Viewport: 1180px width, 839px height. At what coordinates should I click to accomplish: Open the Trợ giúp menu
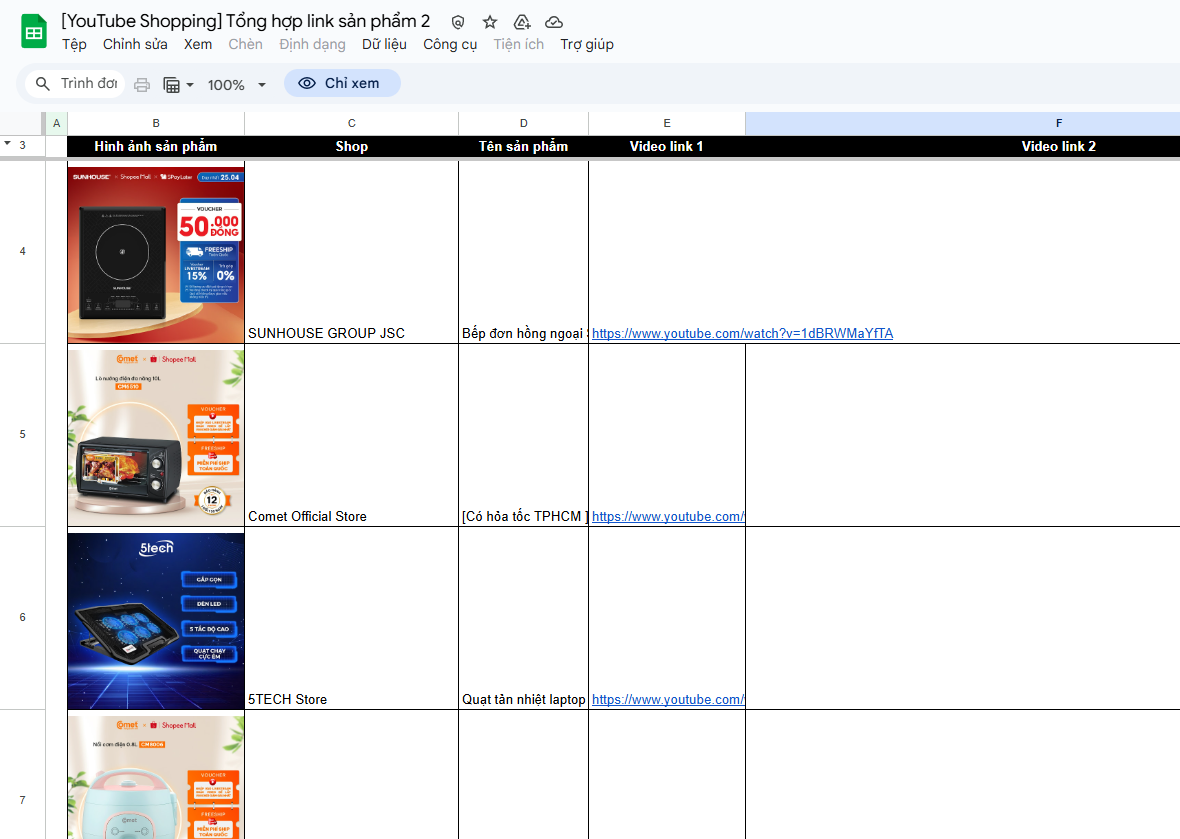[x=586, y=44]
